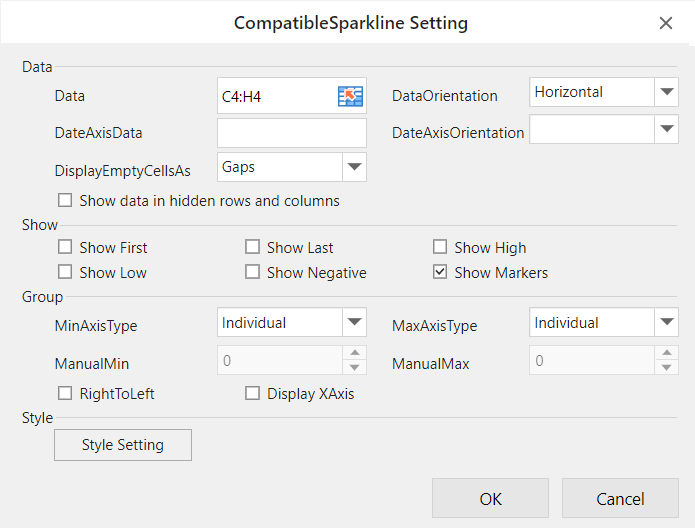Open the MaxAxisType dropdown
This screenshot has width=695, height=528.
pos(667,323)
